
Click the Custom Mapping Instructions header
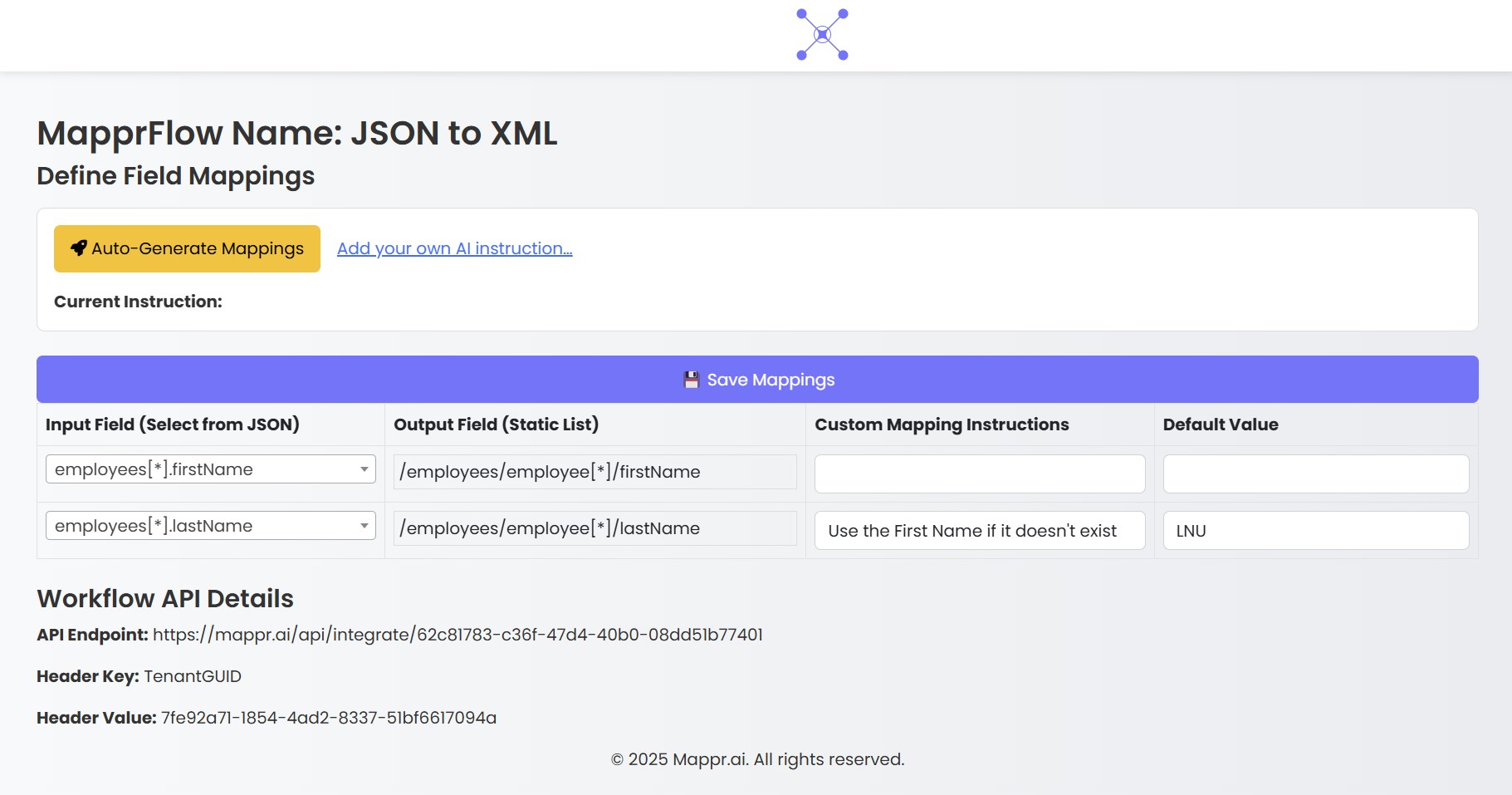click(x=942, y=424)
